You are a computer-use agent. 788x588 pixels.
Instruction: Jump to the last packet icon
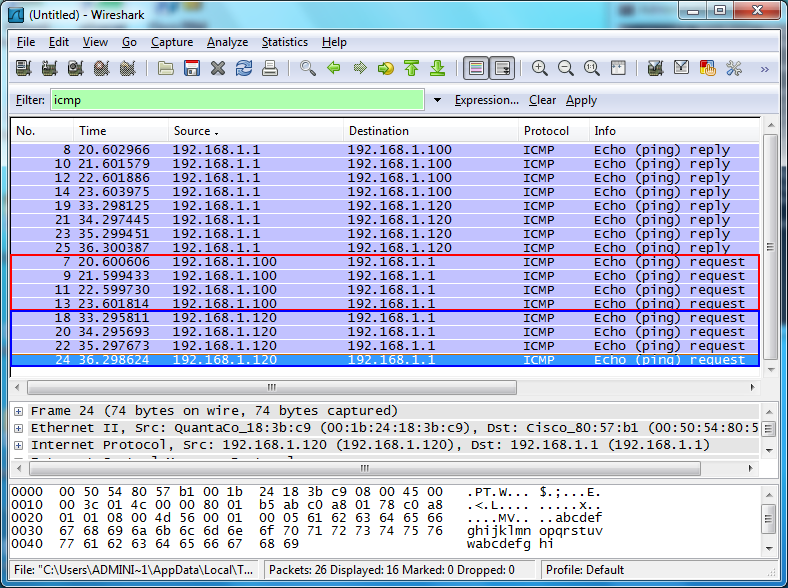pos(438,68)
